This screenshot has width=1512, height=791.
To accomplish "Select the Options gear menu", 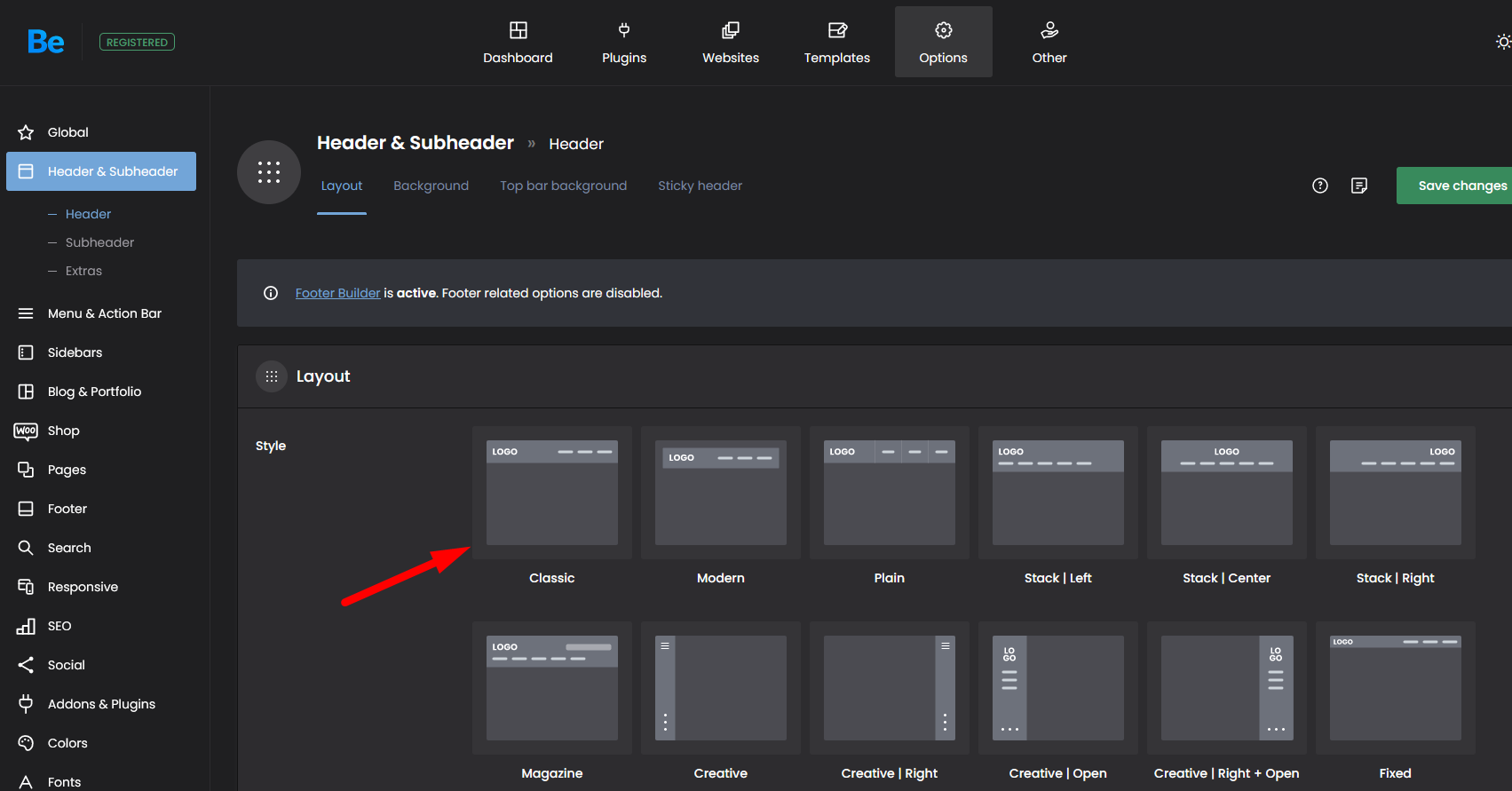I will point(944,42).
